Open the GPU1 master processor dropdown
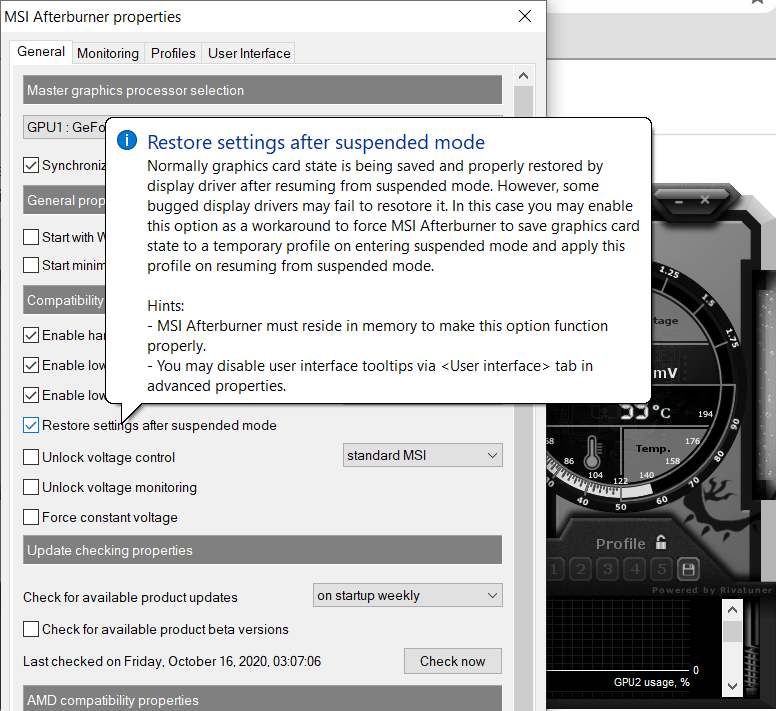 [x=64, y=128]
